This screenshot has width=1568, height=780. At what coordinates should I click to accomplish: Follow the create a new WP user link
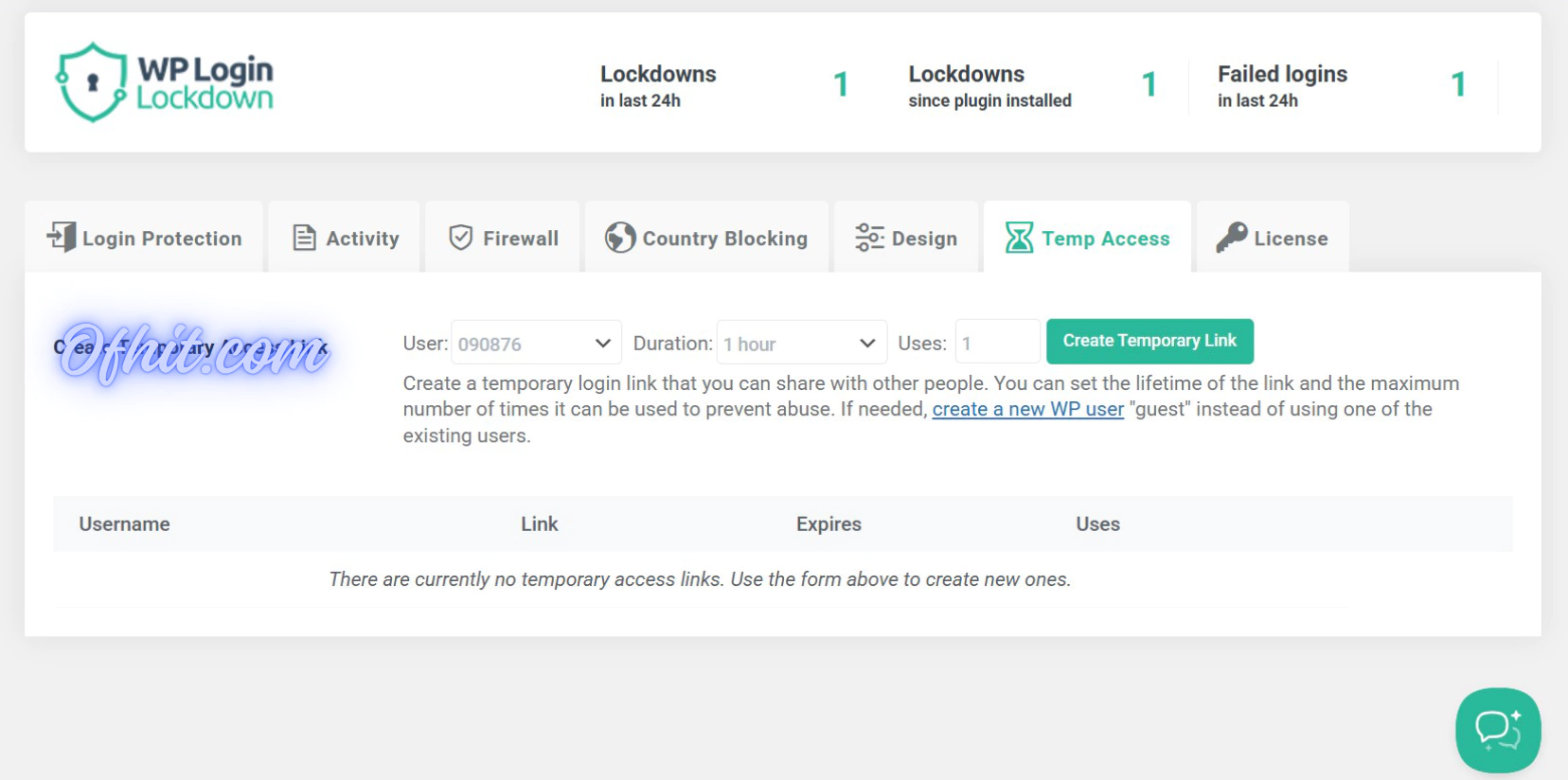[1027, 410]
